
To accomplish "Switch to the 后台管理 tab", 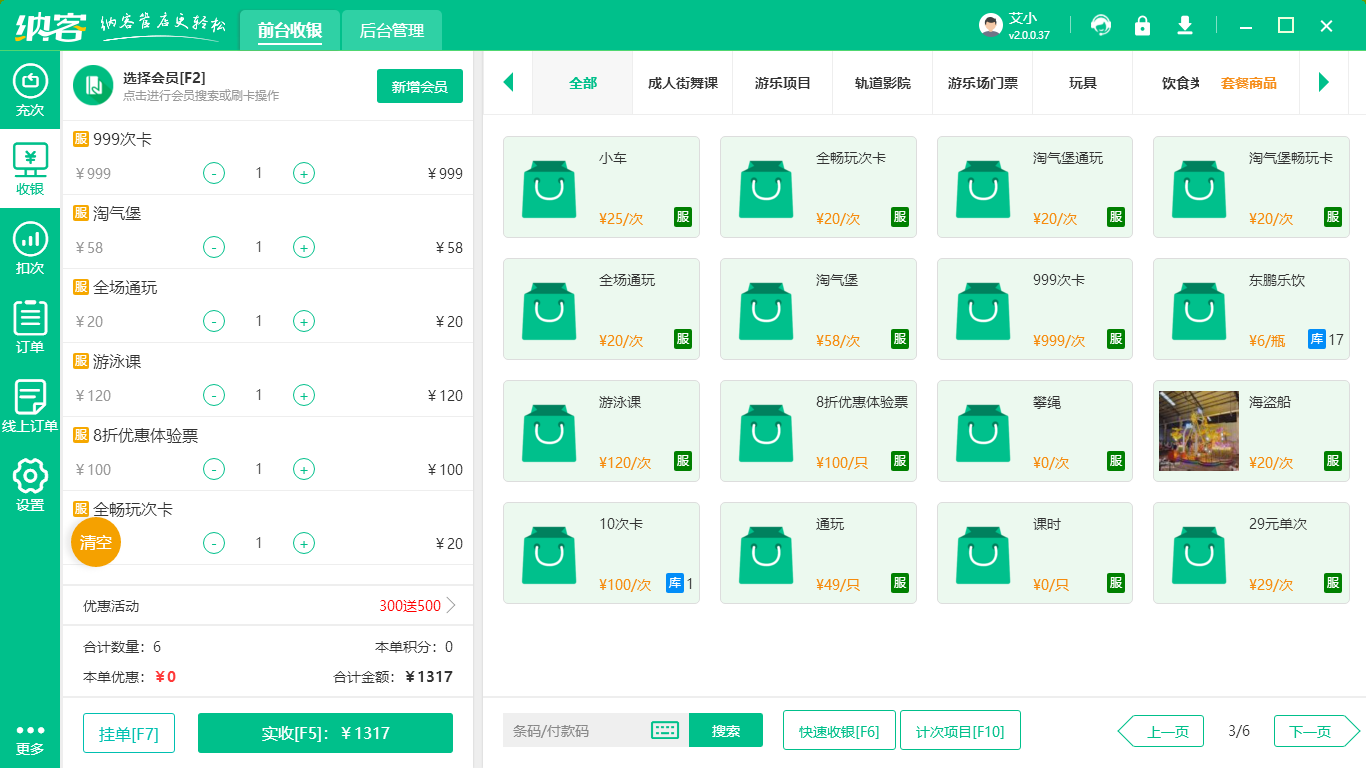I will (391, 30).
